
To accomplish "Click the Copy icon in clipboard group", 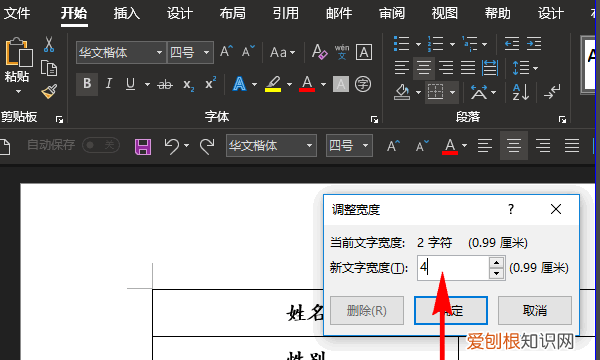I will pos(49,68).
